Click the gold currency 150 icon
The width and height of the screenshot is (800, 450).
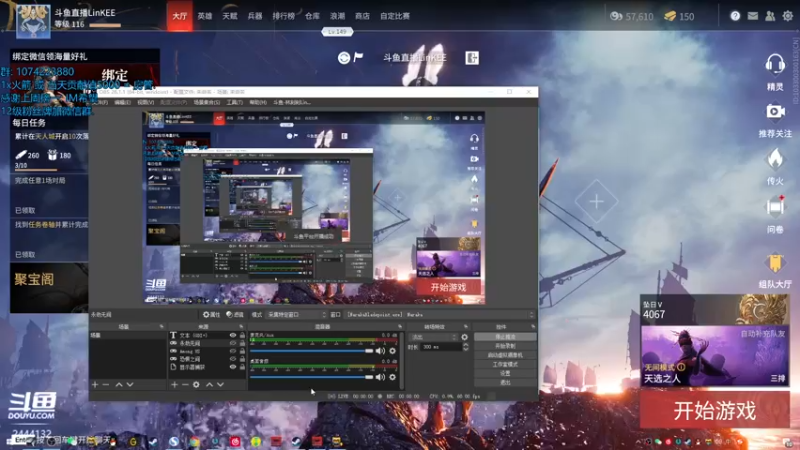(670, 16)
